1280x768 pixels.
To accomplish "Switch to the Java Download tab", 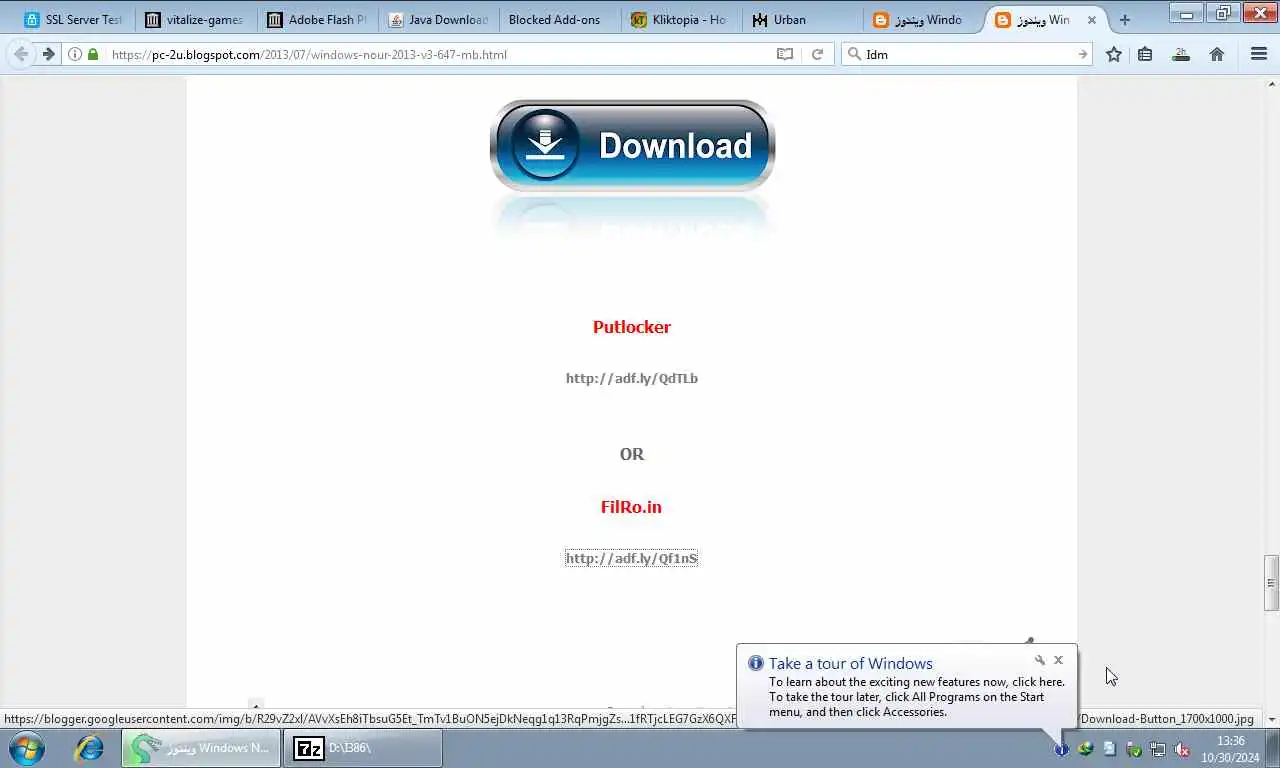I will coord(438,19).
